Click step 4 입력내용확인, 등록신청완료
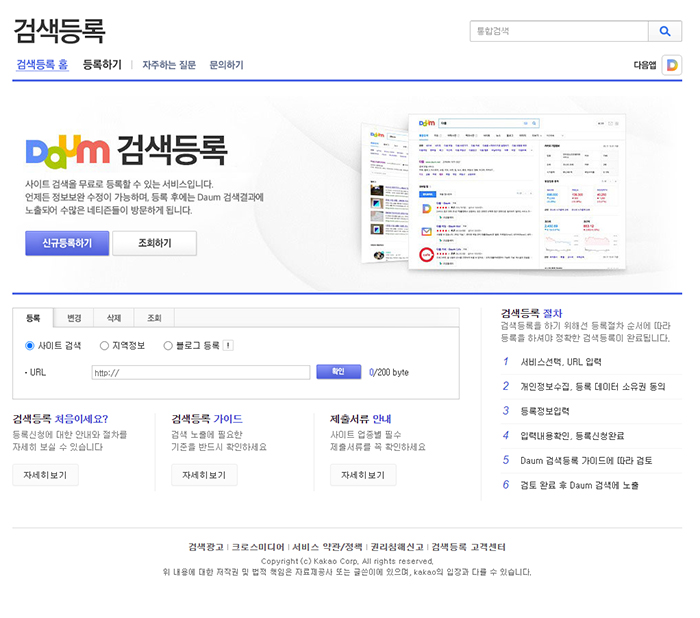Viewport: 700px width, 618px height. coord(572,436)
